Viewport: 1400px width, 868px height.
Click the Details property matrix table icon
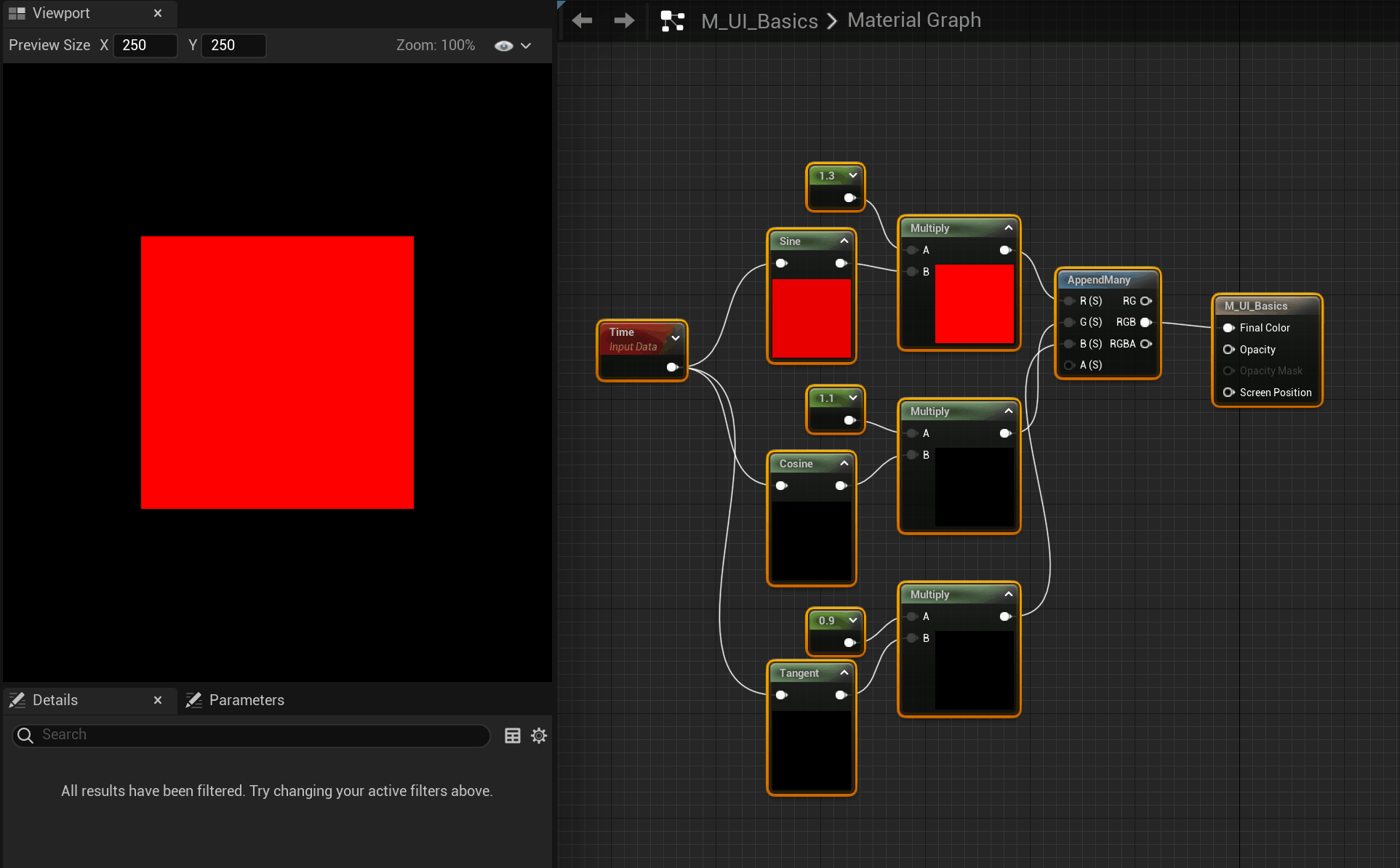point(513,736)
